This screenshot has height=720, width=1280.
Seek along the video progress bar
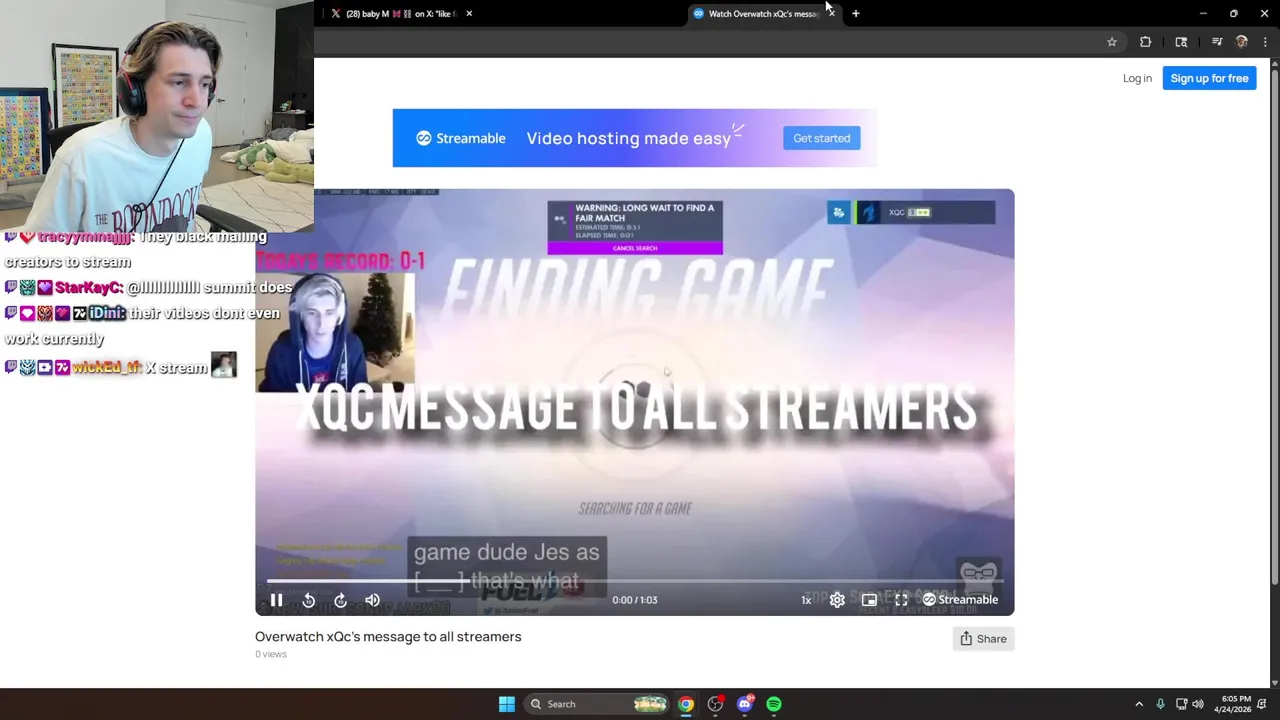(x=634, y=581)
